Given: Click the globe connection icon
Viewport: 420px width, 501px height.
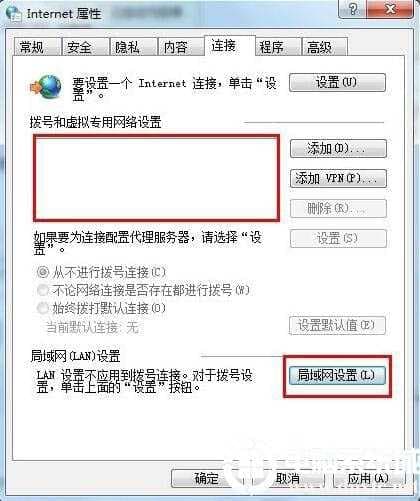Looking at the screenshot, I should [x=46, y=86].
